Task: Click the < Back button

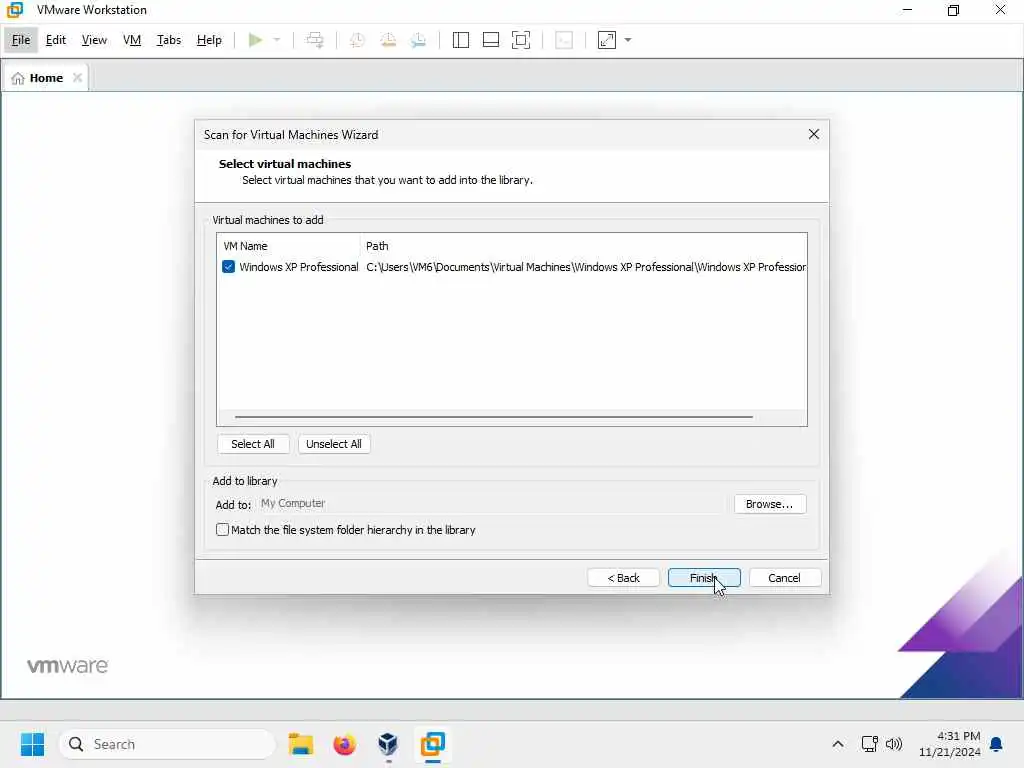Action: (624, 578)
